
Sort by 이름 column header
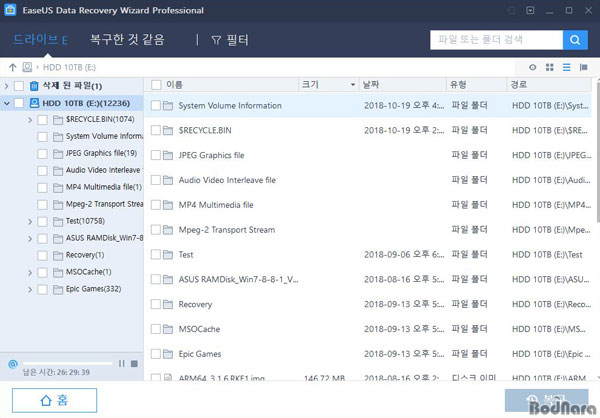174,85
